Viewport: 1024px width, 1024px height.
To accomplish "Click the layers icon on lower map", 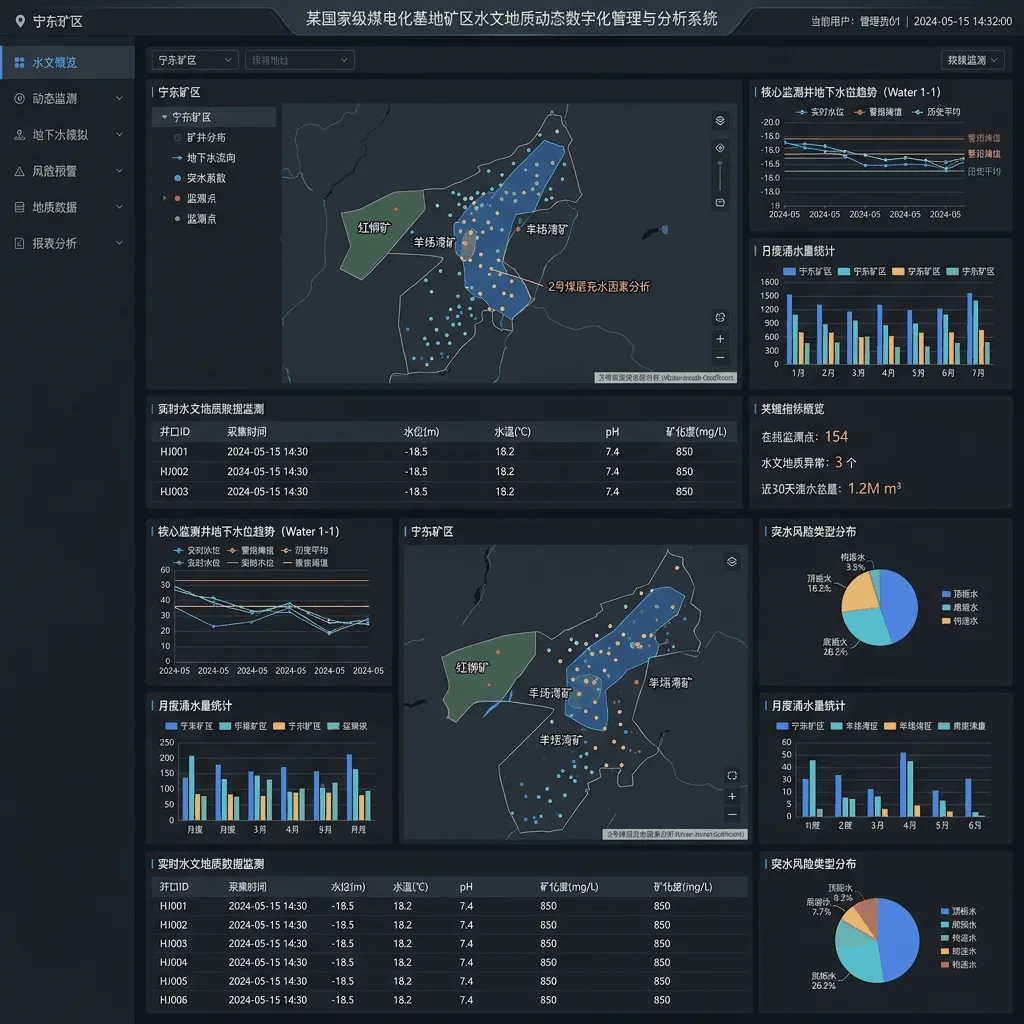I will (731, 562).
